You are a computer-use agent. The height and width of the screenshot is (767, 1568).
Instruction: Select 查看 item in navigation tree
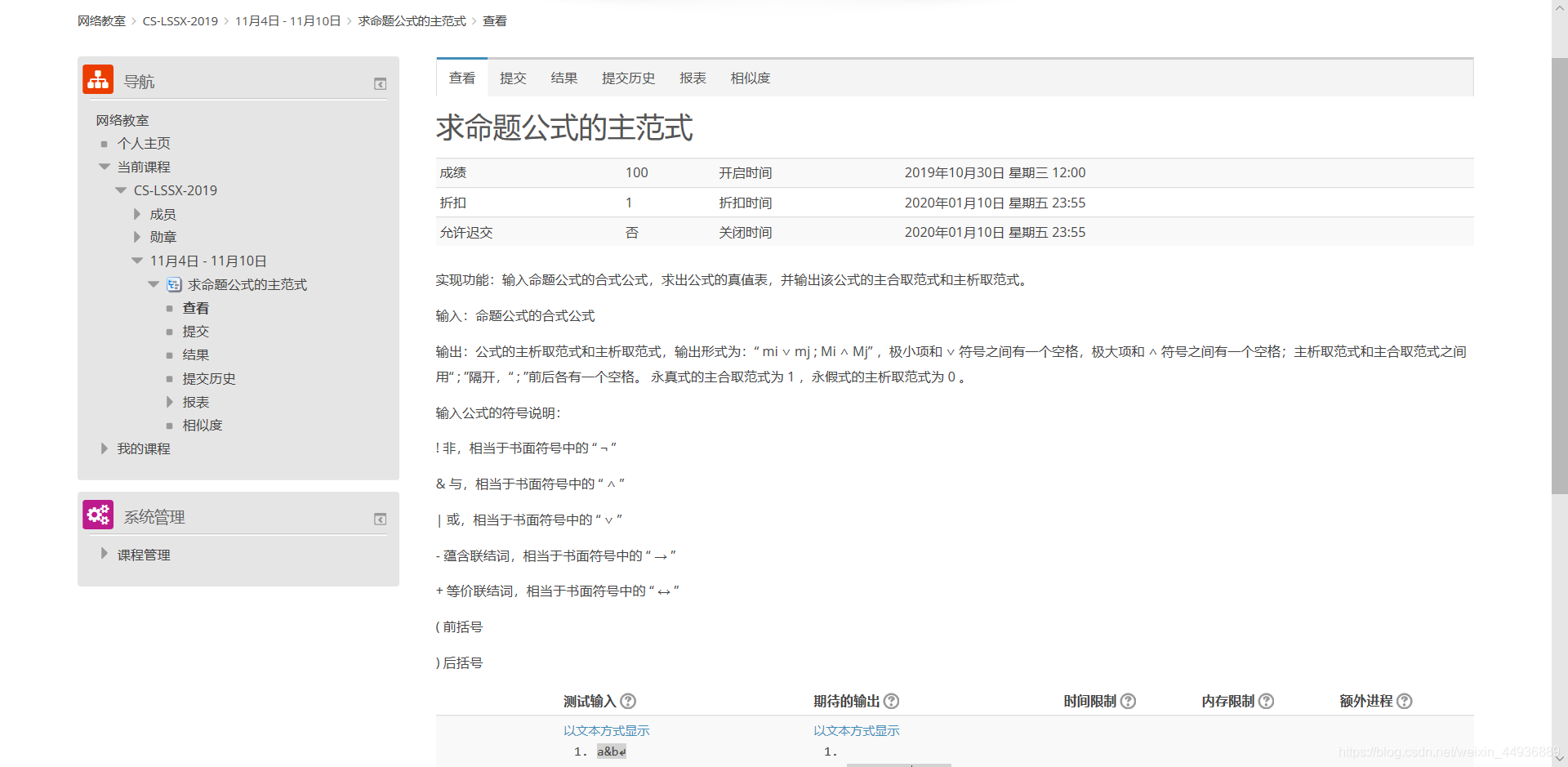point(195,308)
